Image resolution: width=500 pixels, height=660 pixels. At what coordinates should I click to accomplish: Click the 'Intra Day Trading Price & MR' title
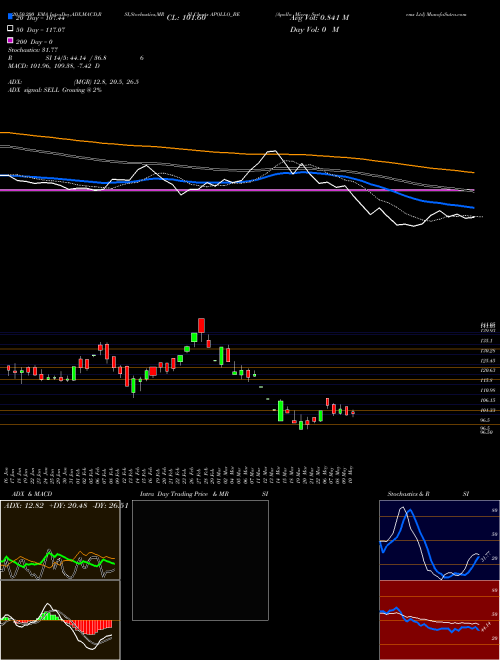coord(184,494)
